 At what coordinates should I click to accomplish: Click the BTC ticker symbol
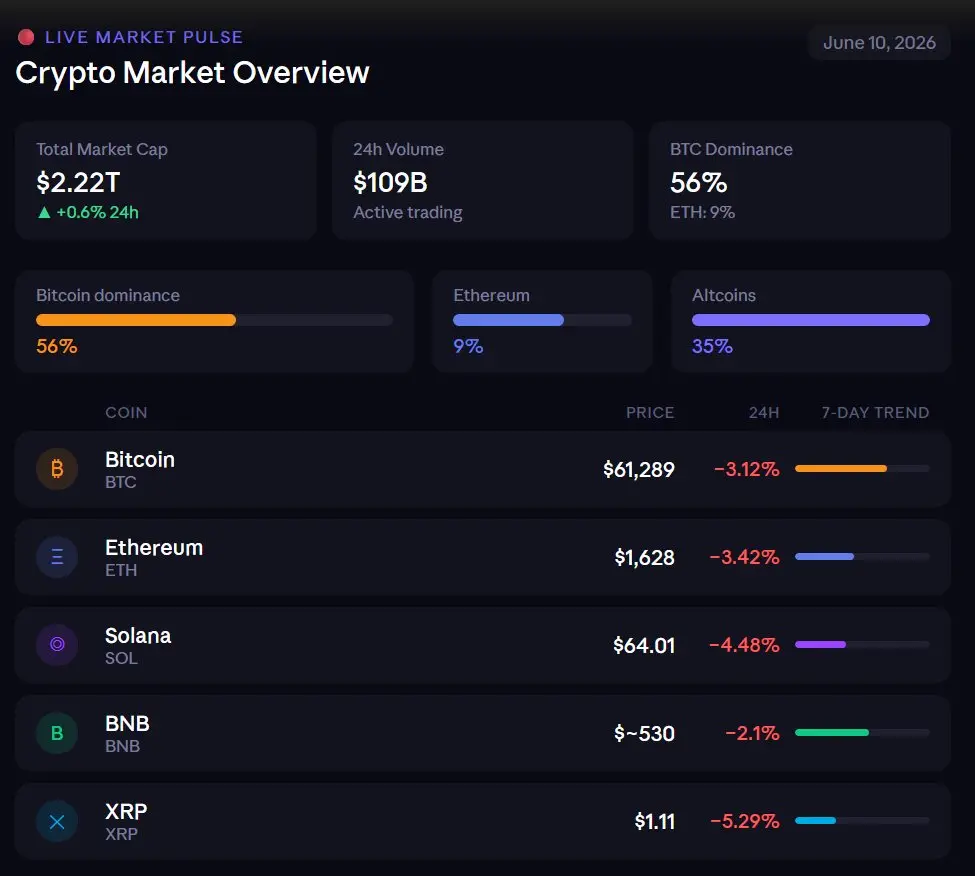[121, 482]
